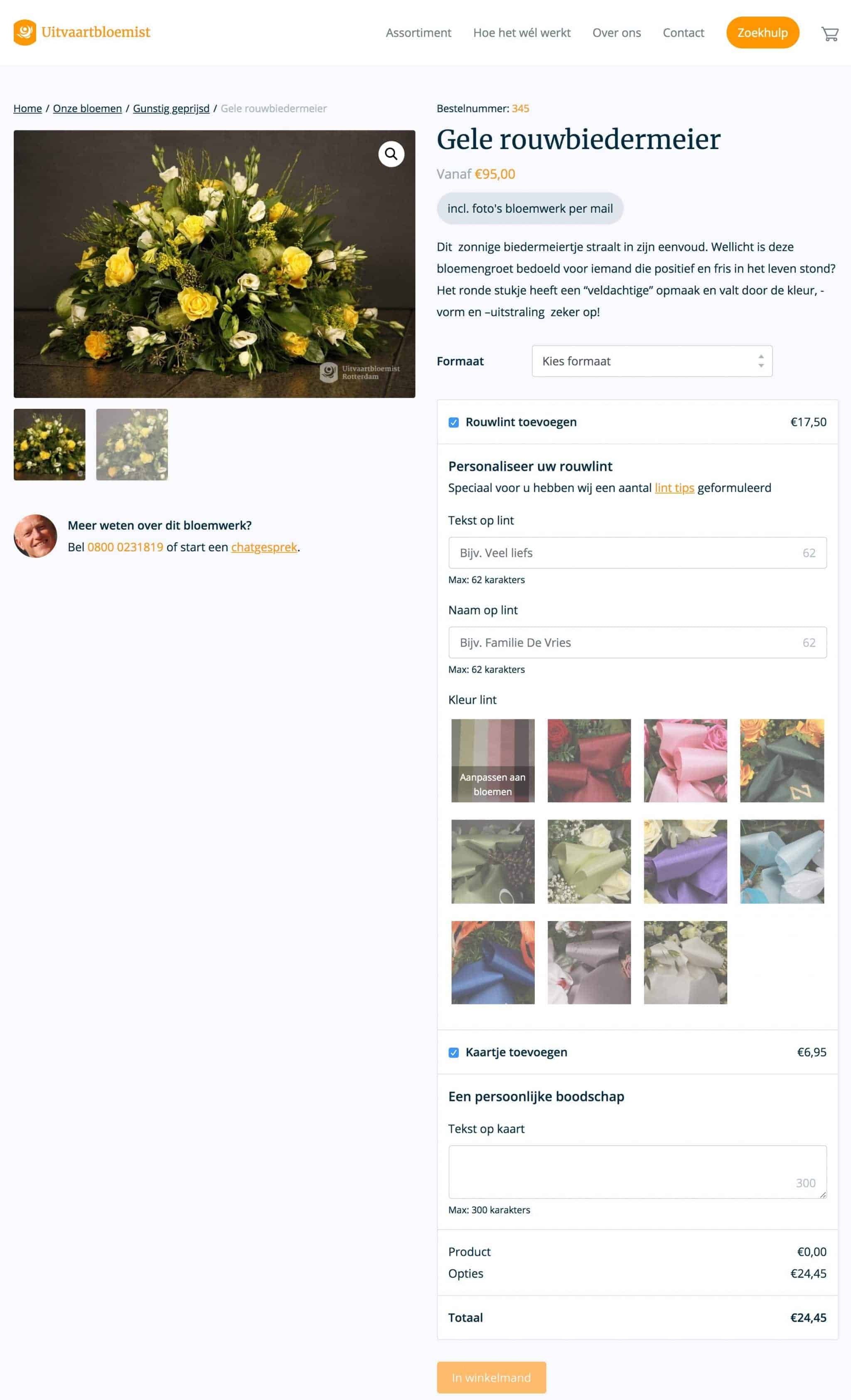Viewport: 851px width, 1400px height.
Task: Select the first bouquet thumbnail
Action: (x=49, y=445)
